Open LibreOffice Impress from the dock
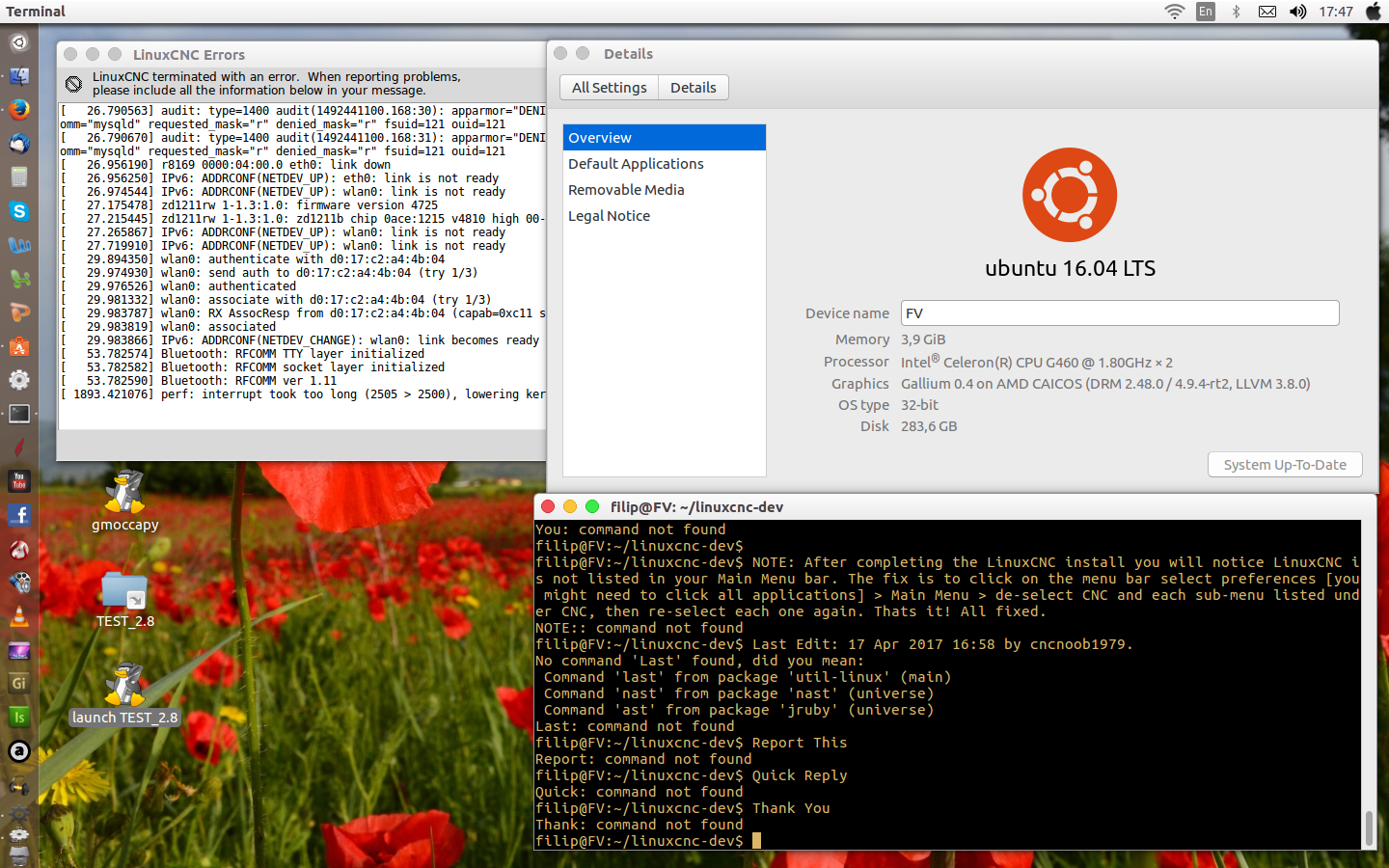 pyautogui.click(x=19, y=312)
